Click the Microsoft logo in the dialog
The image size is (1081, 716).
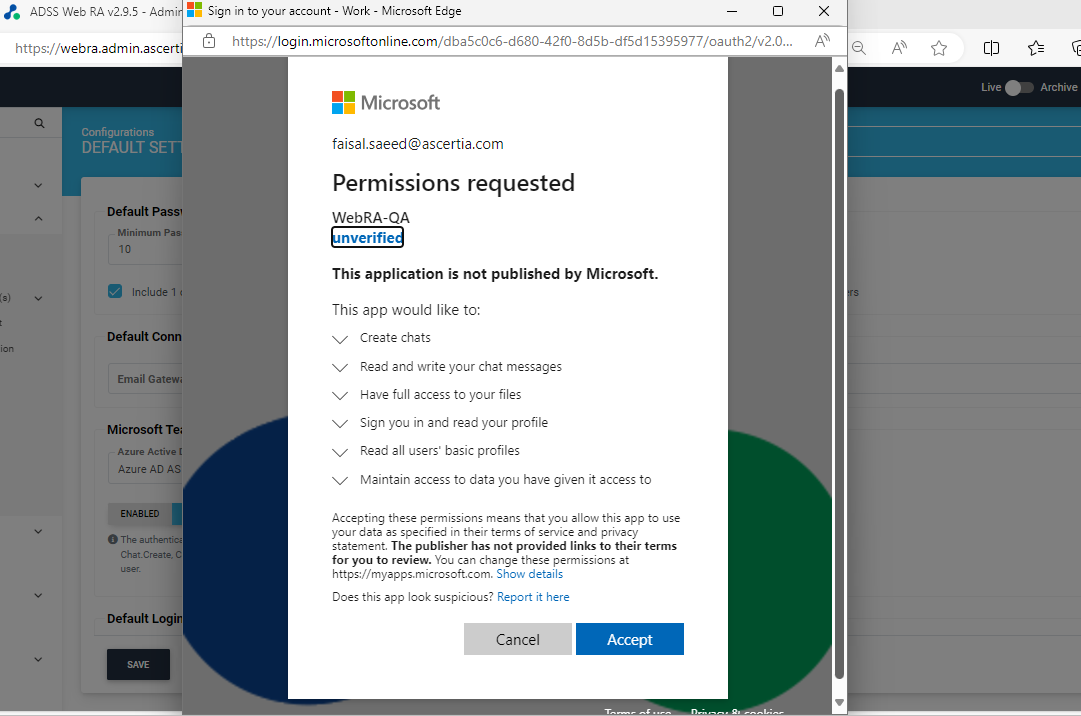pyautogui.click(x=385, y=103)
